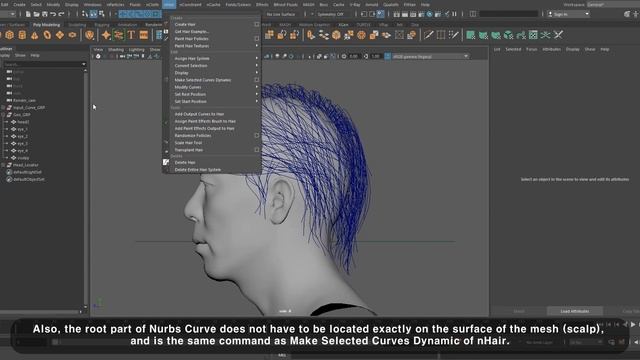
Task: Choose Add Output Curves to Hair
Action: click(x=199, y=114)
